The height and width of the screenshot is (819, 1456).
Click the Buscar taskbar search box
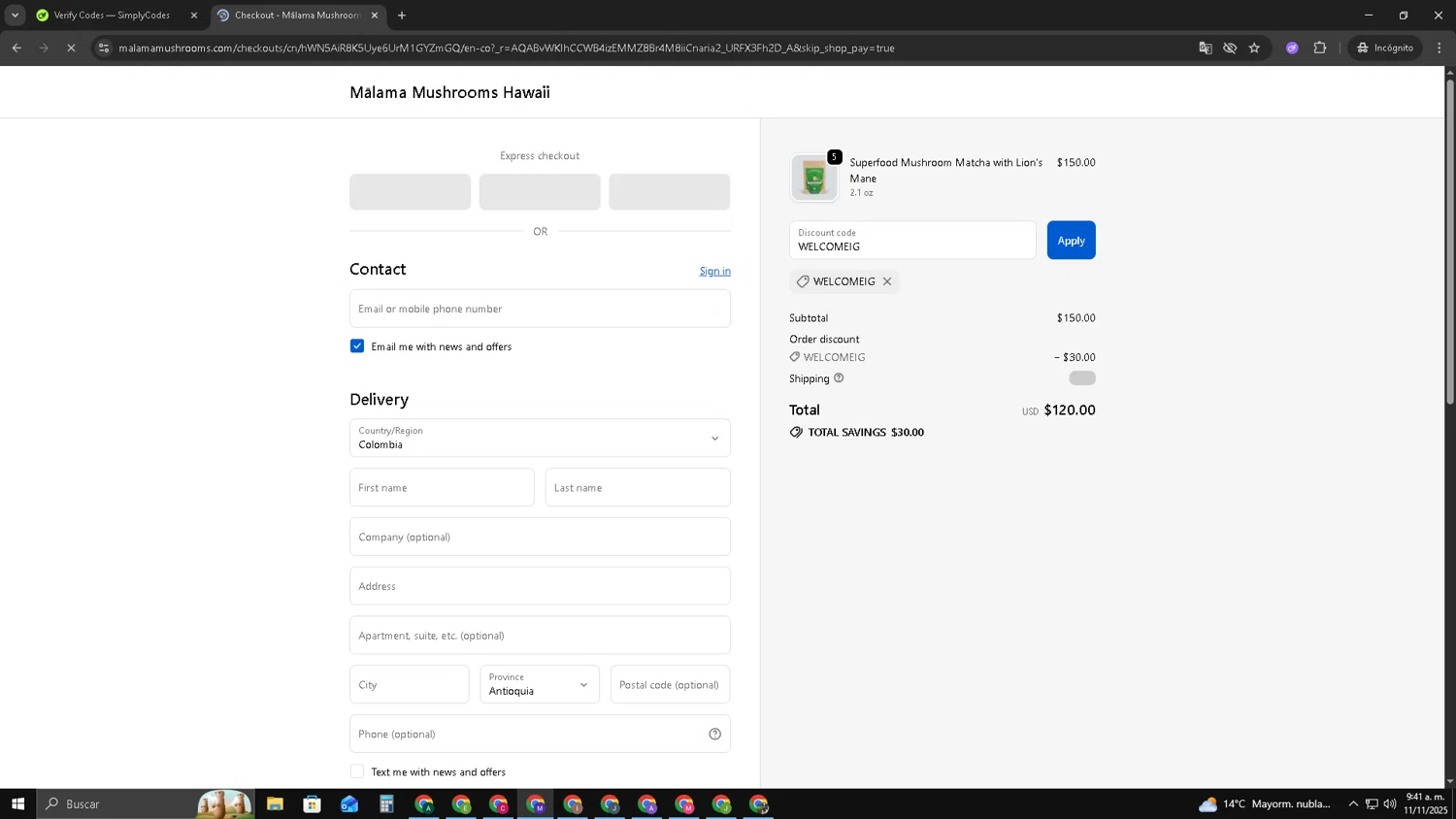146,803
